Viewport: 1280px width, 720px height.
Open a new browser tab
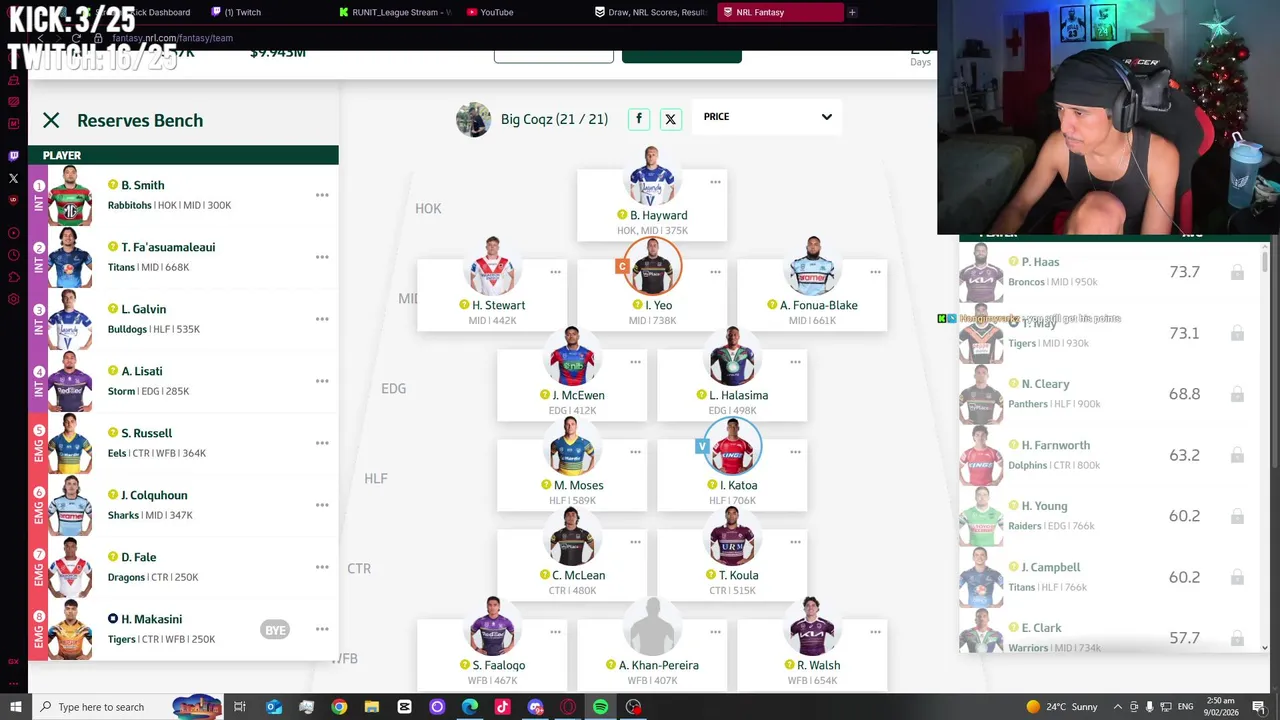click(852, 12)
